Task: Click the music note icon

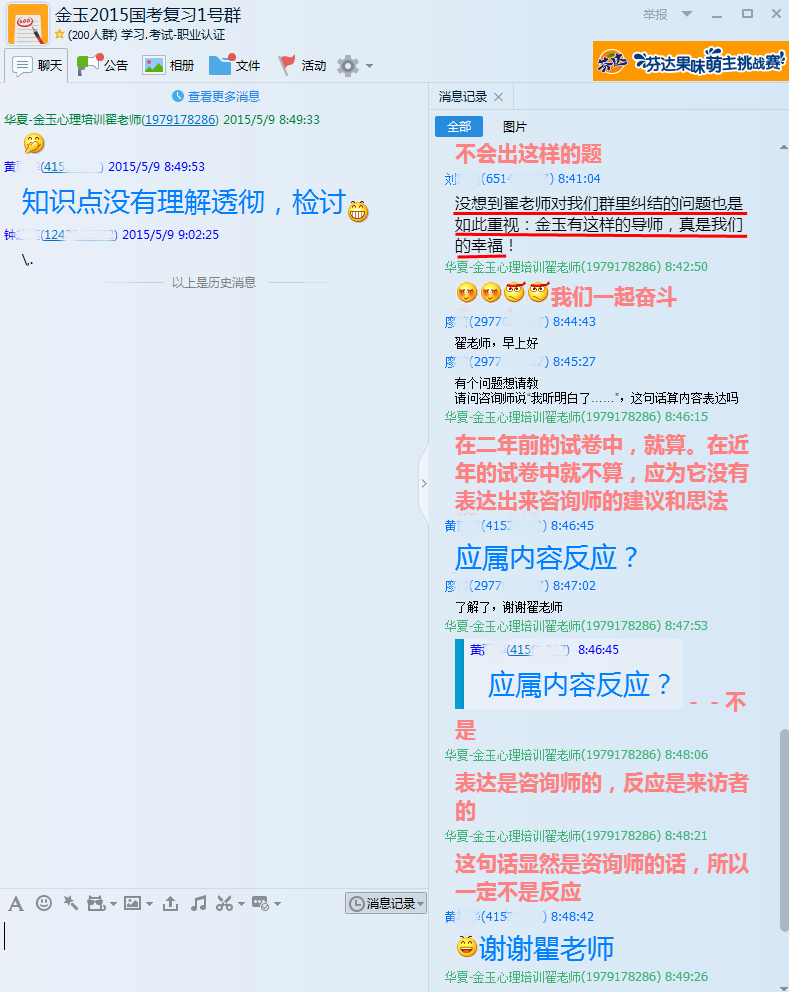Action: (x=198, y=903)
